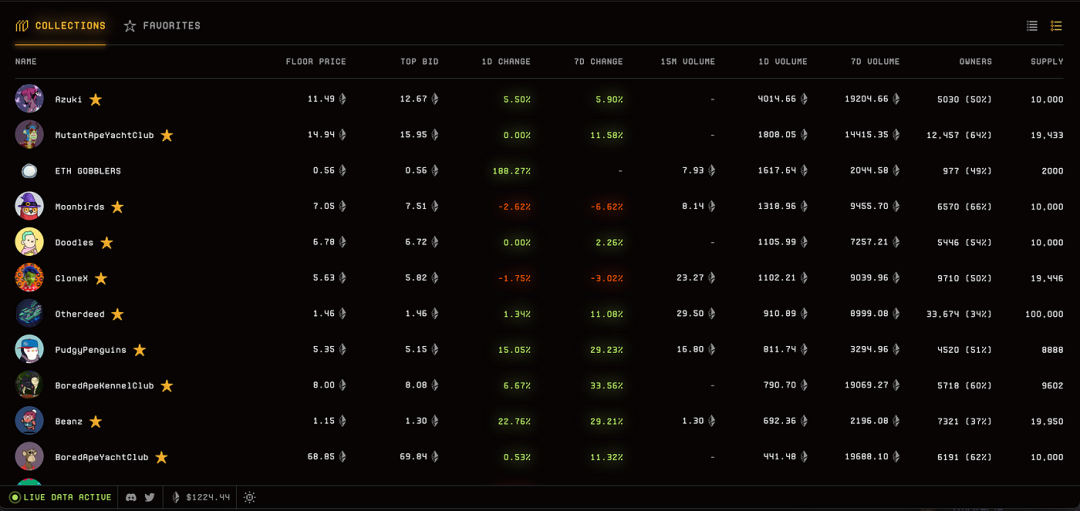Click the ETH price $1224.44 indicator

tap(200, 497)
